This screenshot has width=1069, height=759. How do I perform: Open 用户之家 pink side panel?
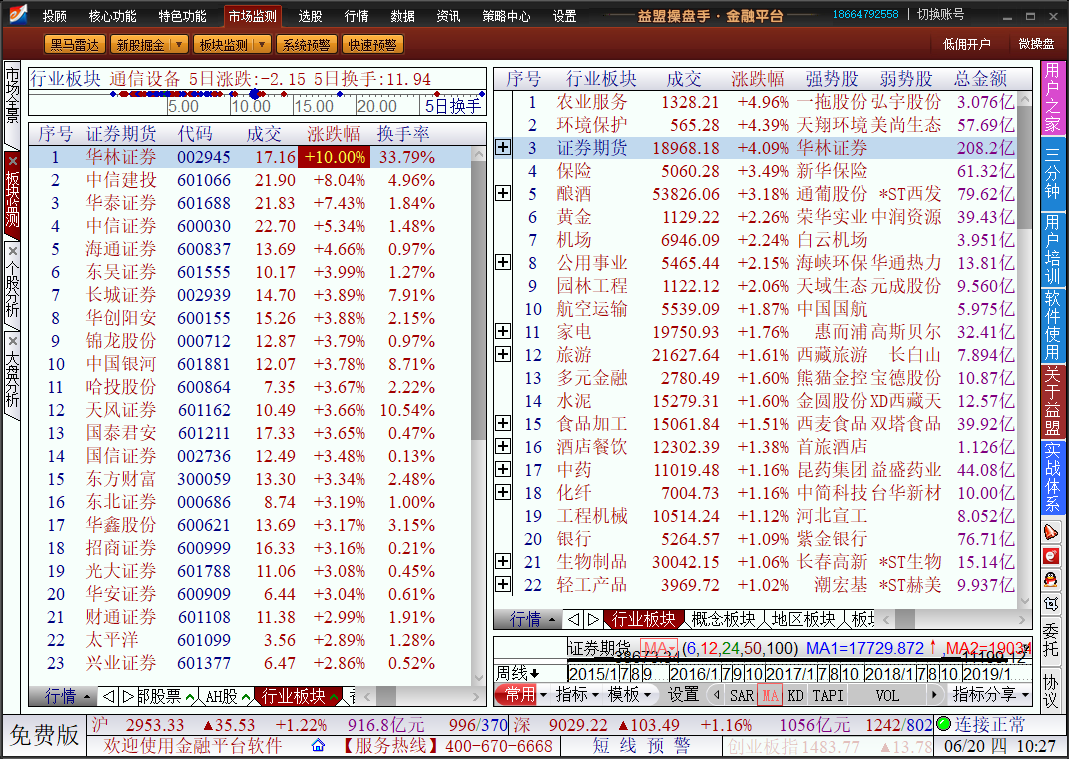[x=1053, y=98]
